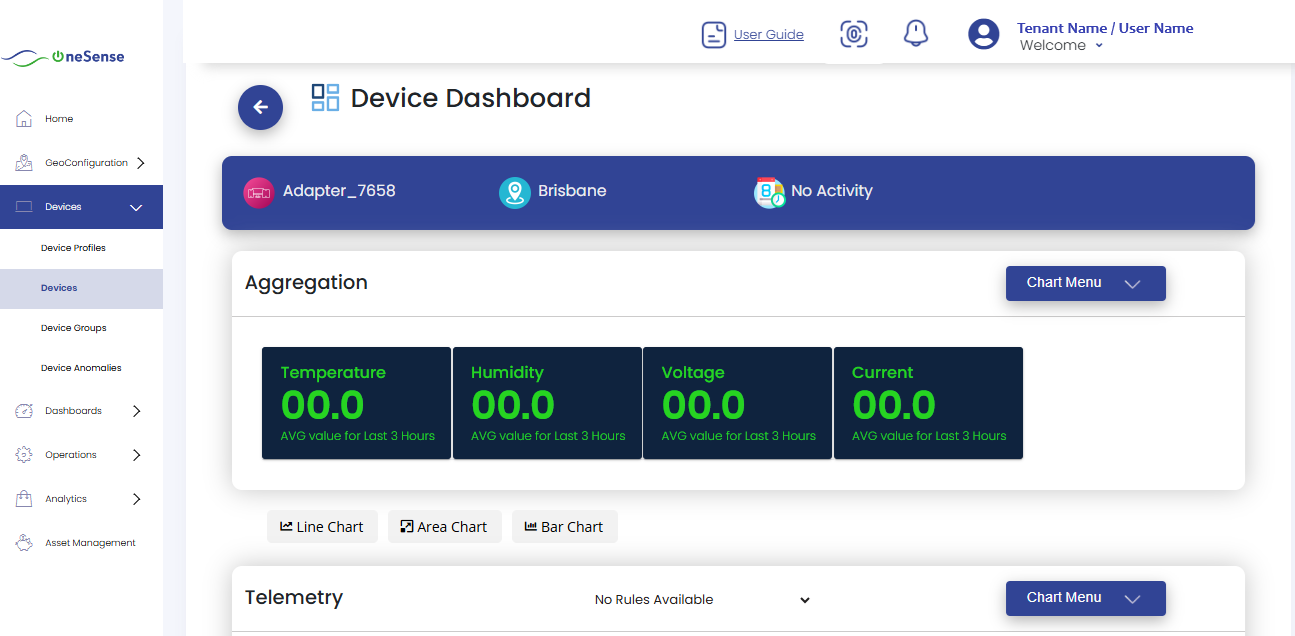
Task: Click the Temperature aggregation card
Action: coord(356,404)
